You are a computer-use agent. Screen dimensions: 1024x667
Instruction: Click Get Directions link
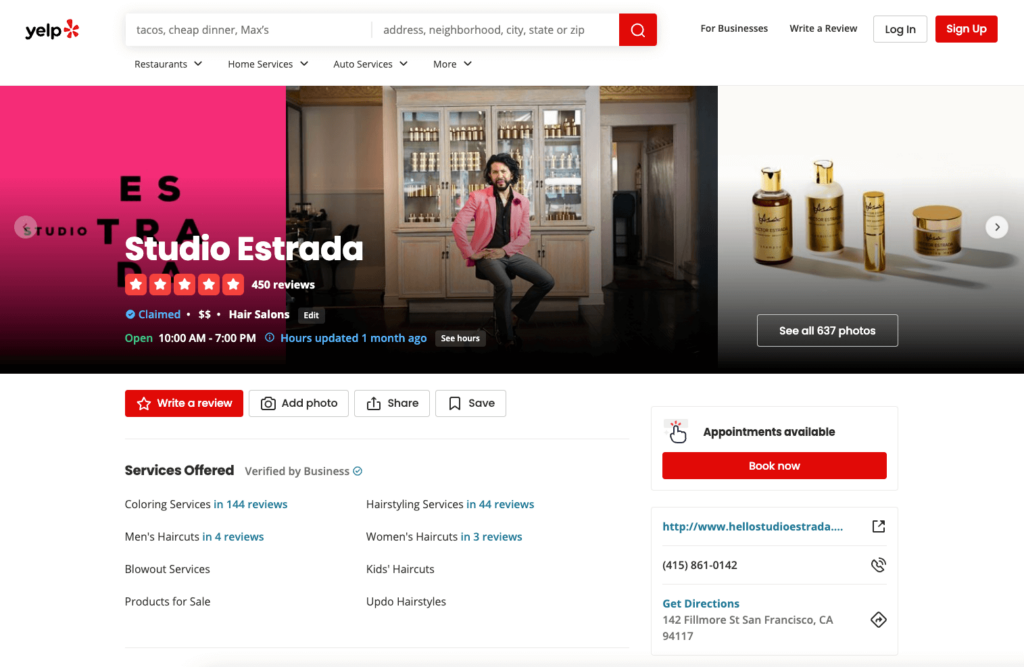pos(701,604)
